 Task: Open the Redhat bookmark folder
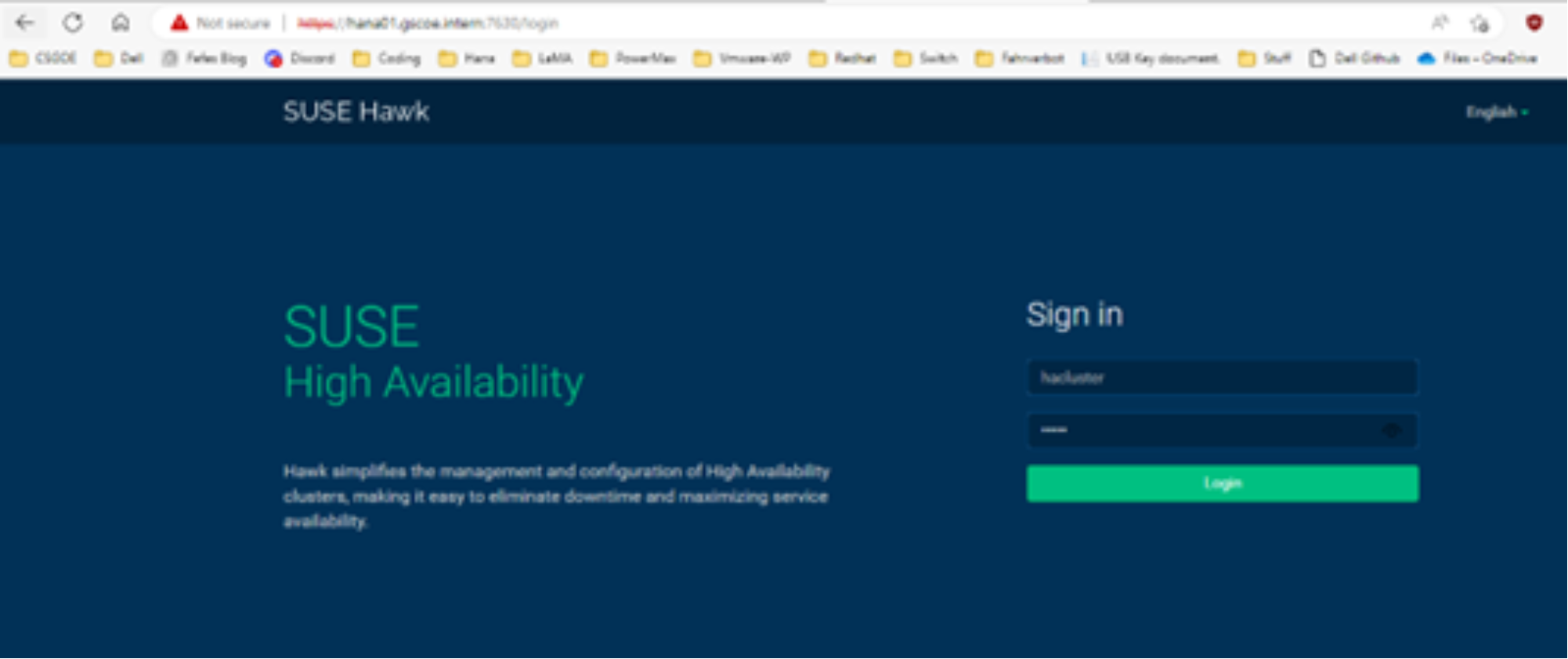tap(842, 58)
